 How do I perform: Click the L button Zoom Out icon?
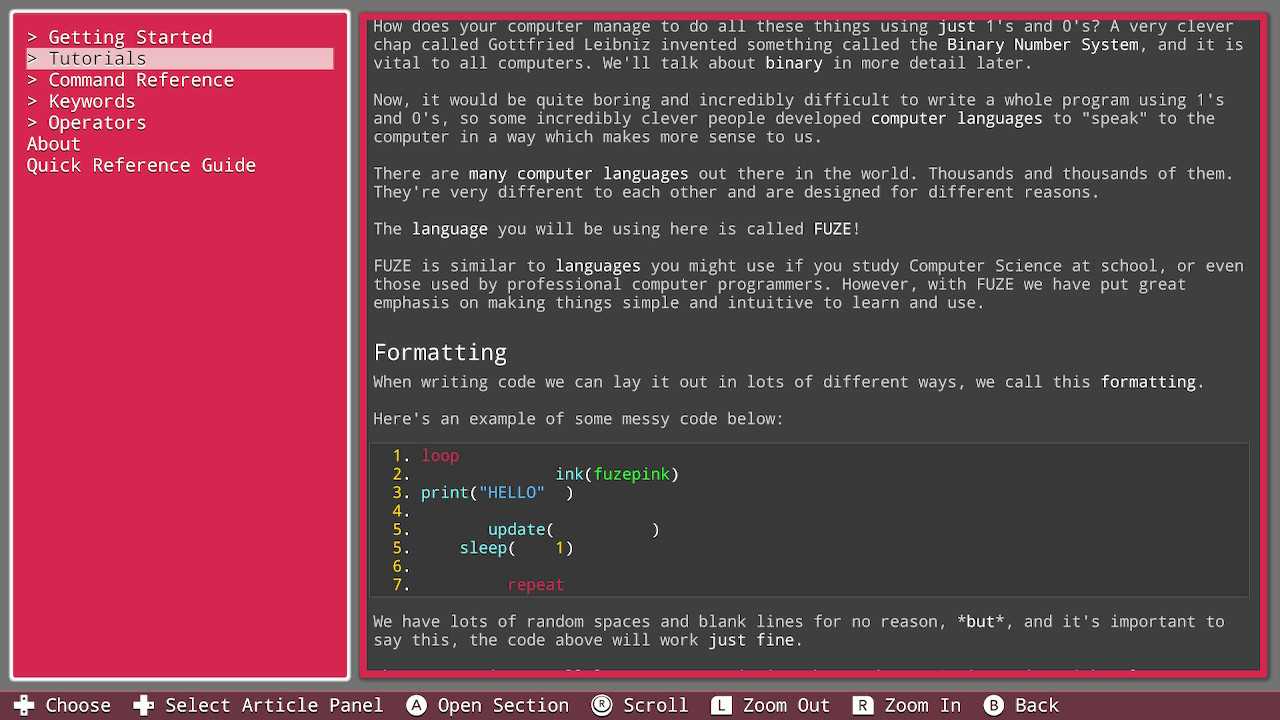pyautogui.click(x=721, y=706)
